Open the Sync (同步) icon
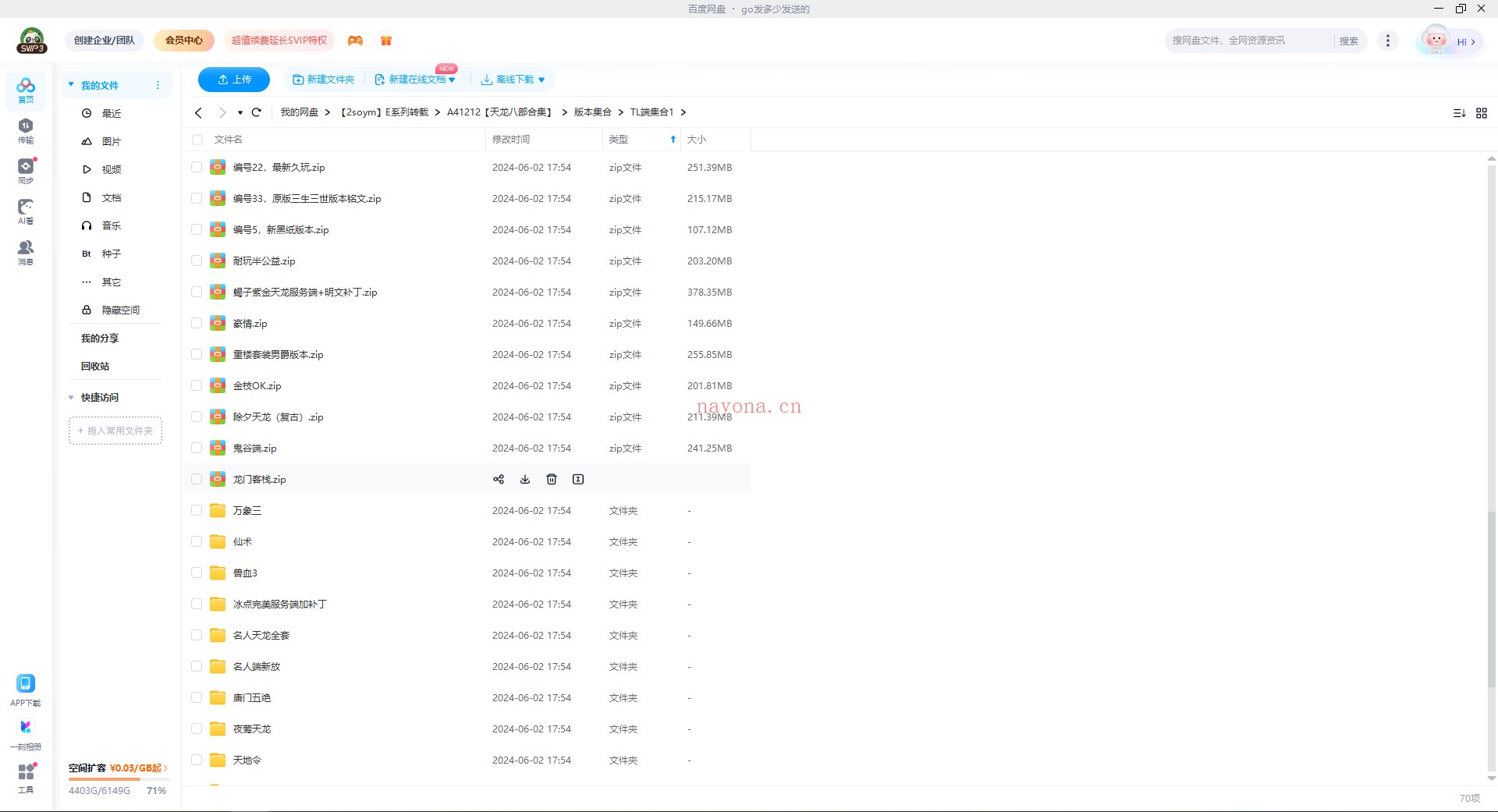Screen dimensions: 1498x812 click(x=26, y=171)
